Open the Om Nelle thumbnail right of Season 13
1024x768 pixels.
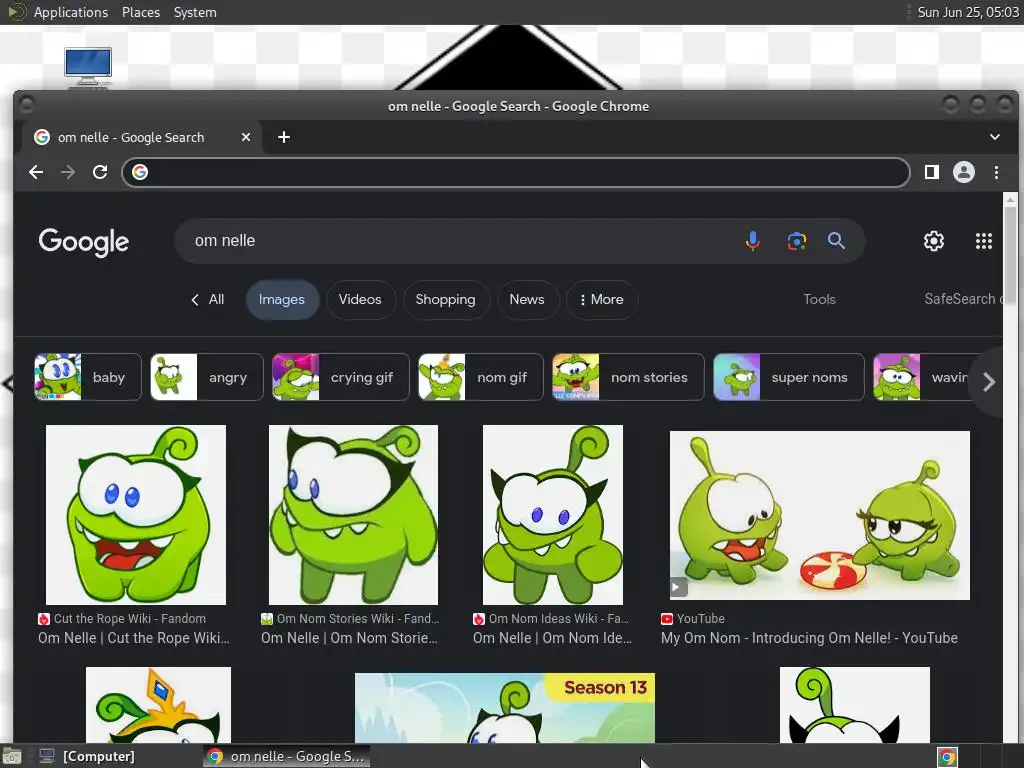click(854, 705)
